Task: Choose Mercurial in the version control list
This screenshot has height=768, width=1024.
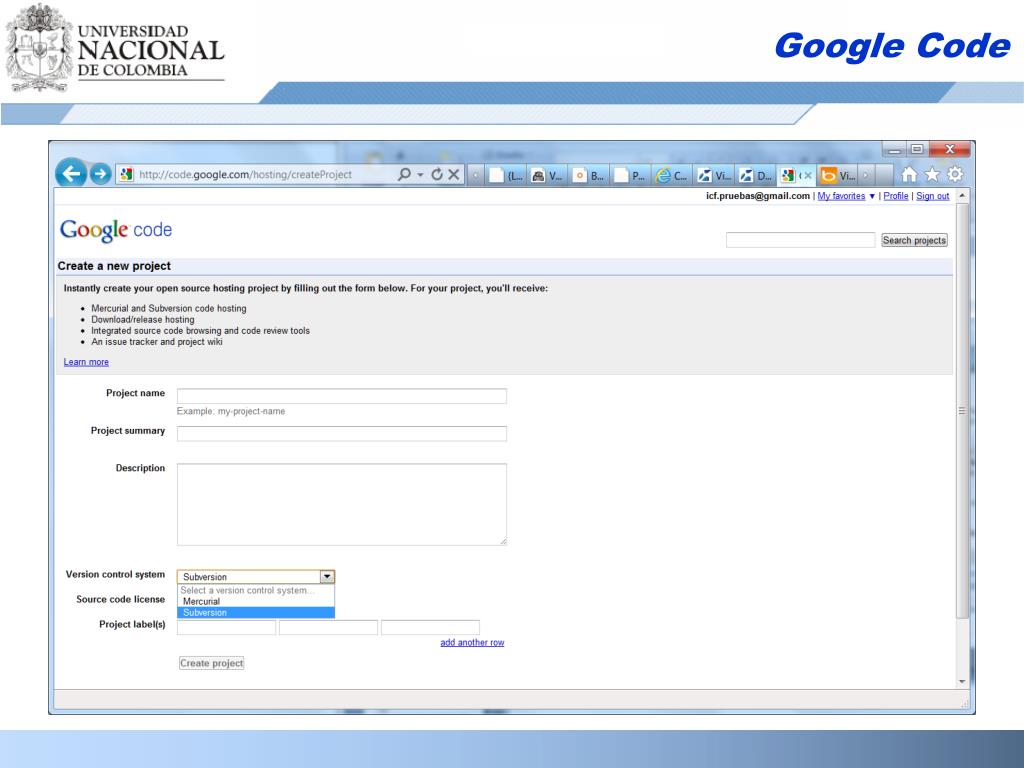Action: click(x=256, y=601)
